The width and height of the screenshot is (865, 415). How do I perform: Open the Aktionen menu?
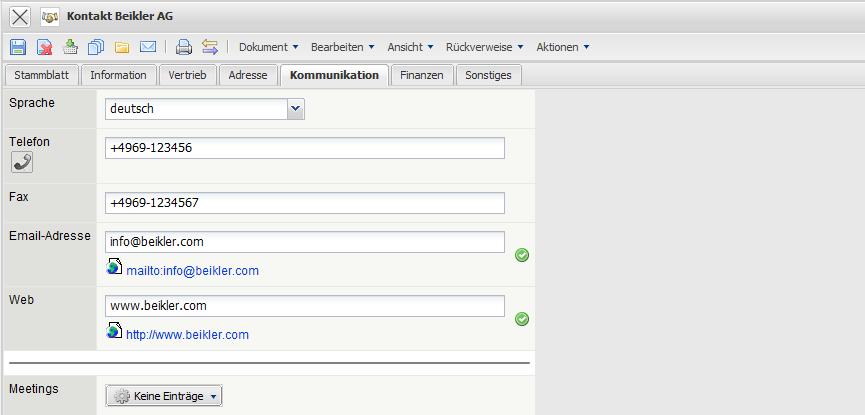[x=562, y=47]
